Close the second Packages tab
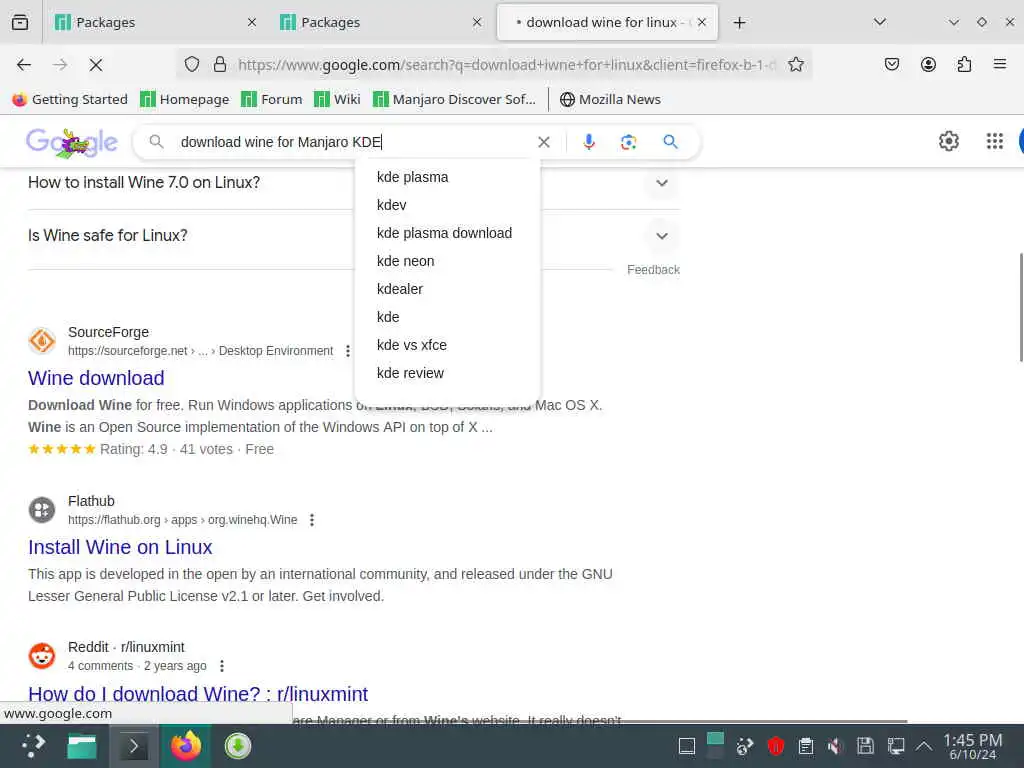Image resolution: width=1024 pixels, height=768 pixels. click(x=477, y=23)
